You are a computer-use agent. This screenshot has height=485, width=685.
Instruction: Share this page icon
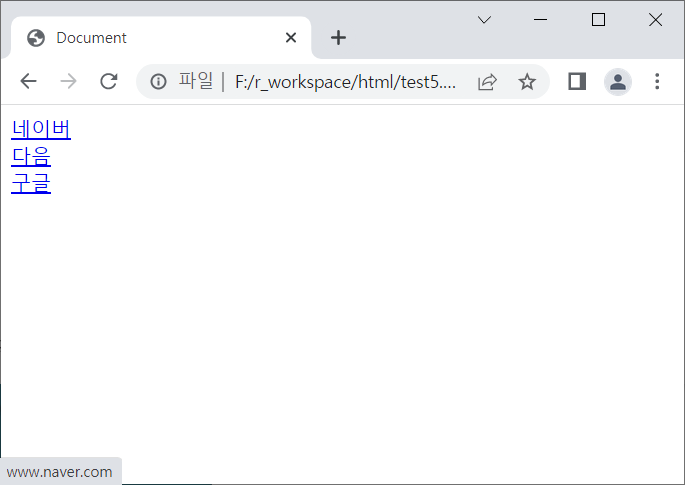click(487, 82)
